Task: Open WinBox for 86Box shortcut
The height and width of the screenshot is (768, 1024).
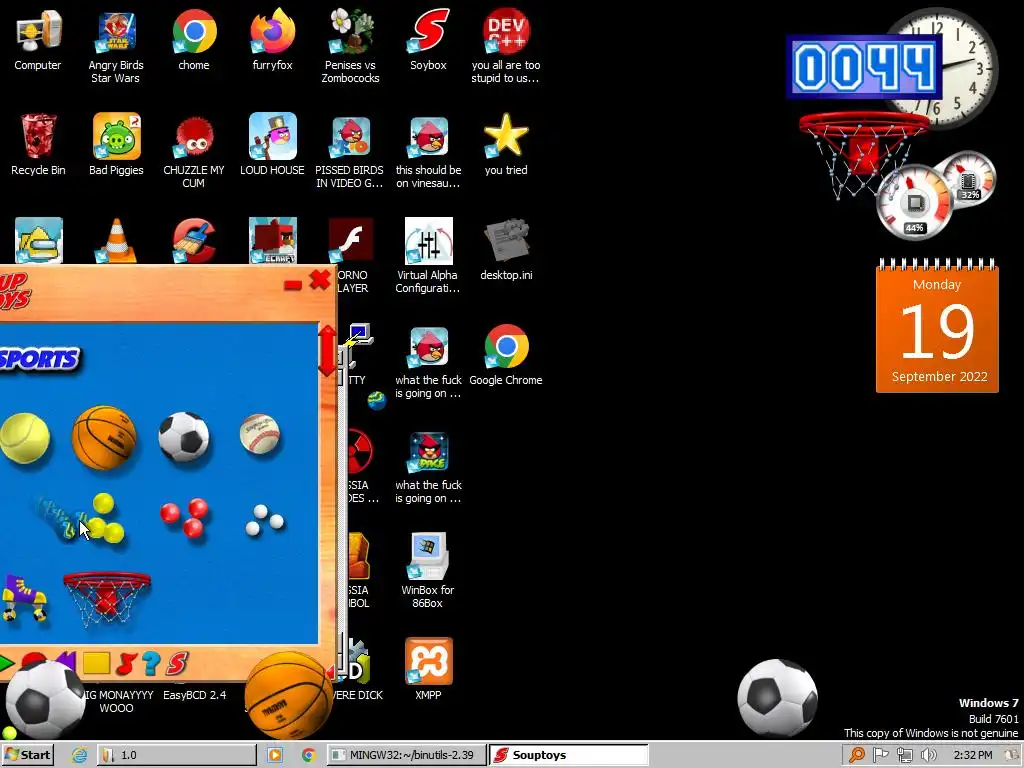Action: click(428, 571)
